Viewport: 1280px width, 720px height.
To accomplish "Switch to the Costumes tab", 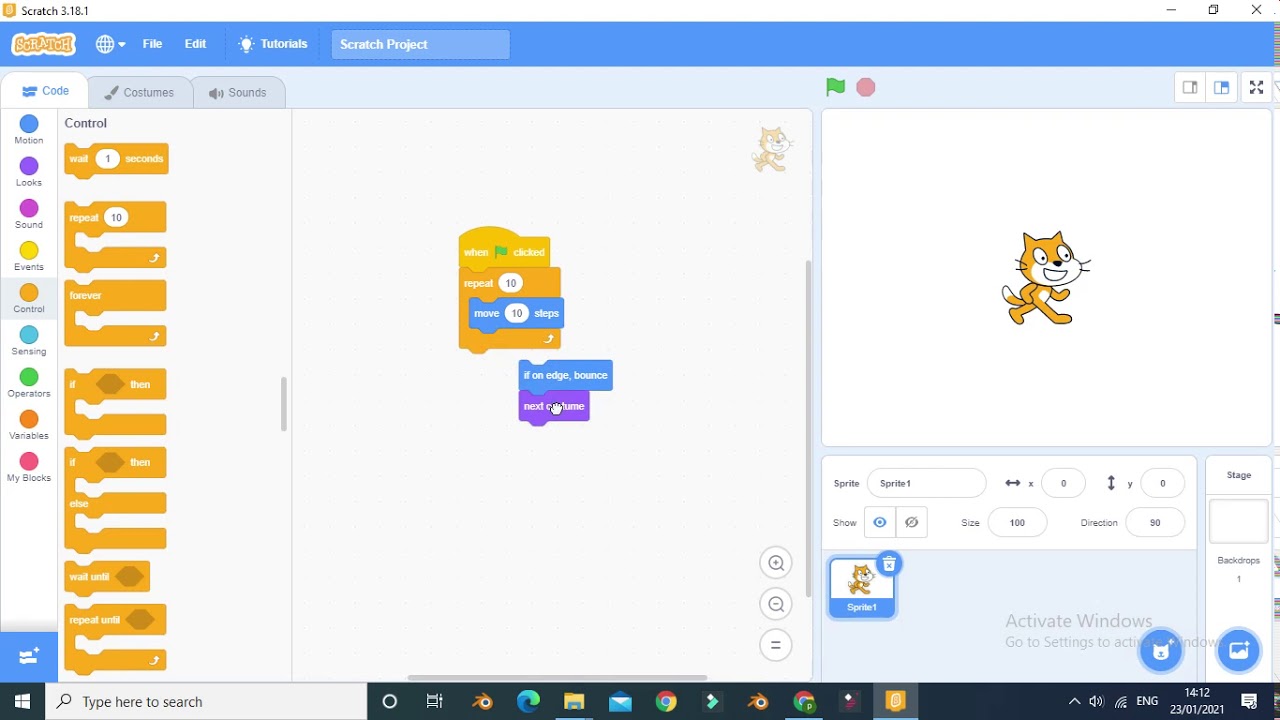I will (x=139, y=92).
